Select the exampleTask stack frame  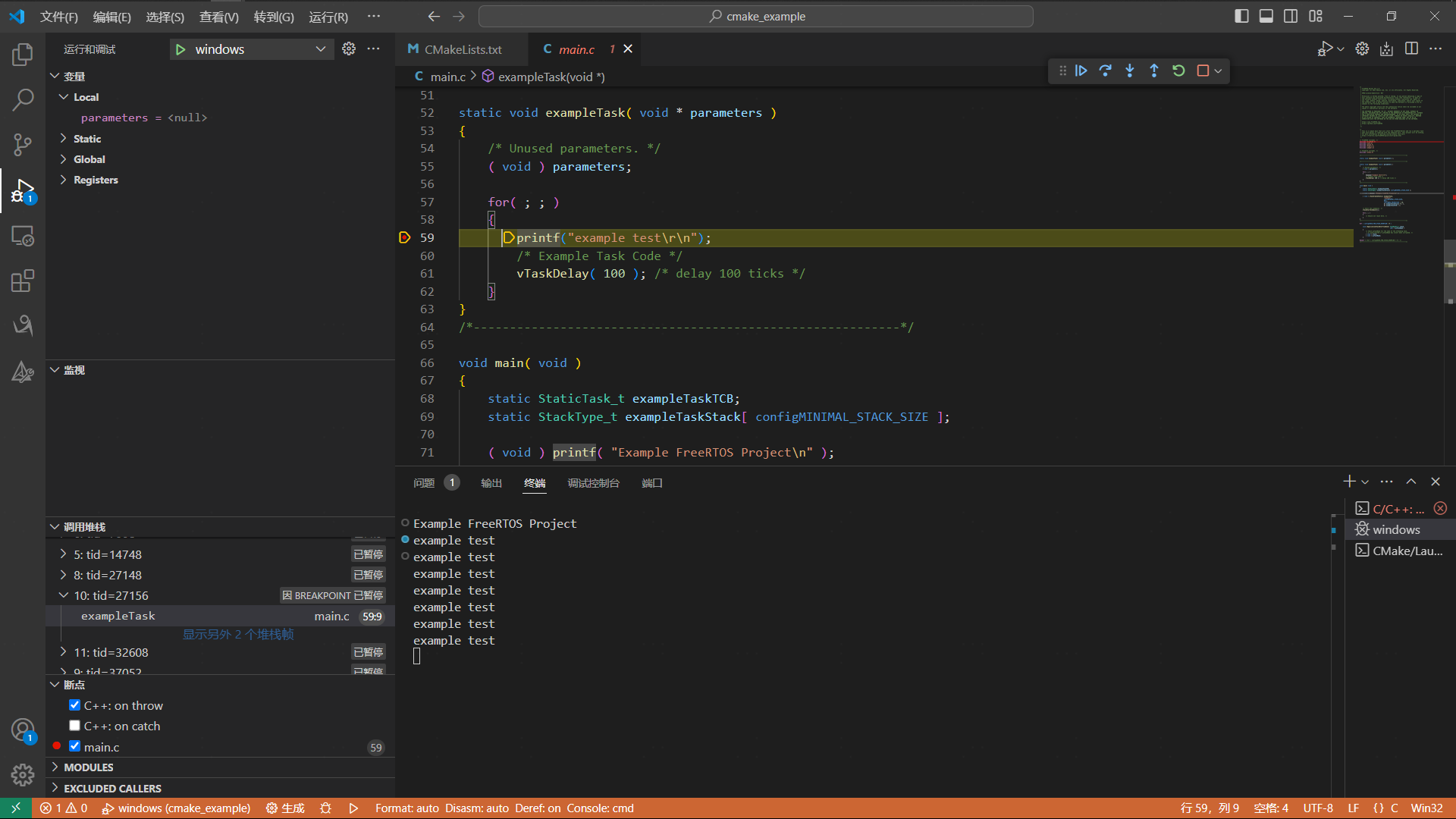[220, 616]
